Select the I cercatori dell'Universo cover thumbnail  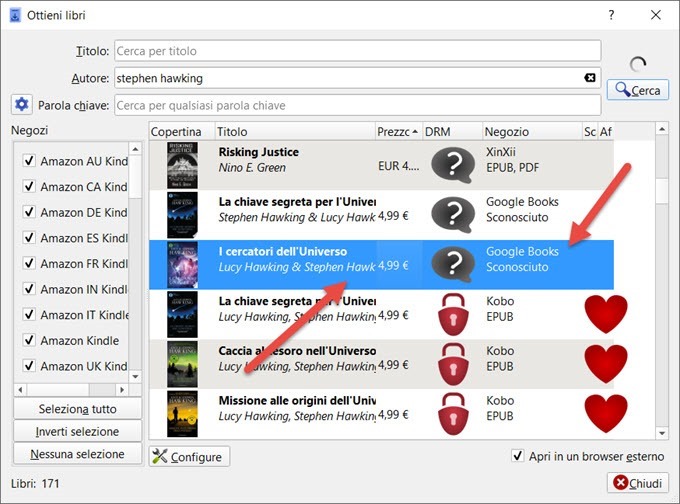click(182, 265)
